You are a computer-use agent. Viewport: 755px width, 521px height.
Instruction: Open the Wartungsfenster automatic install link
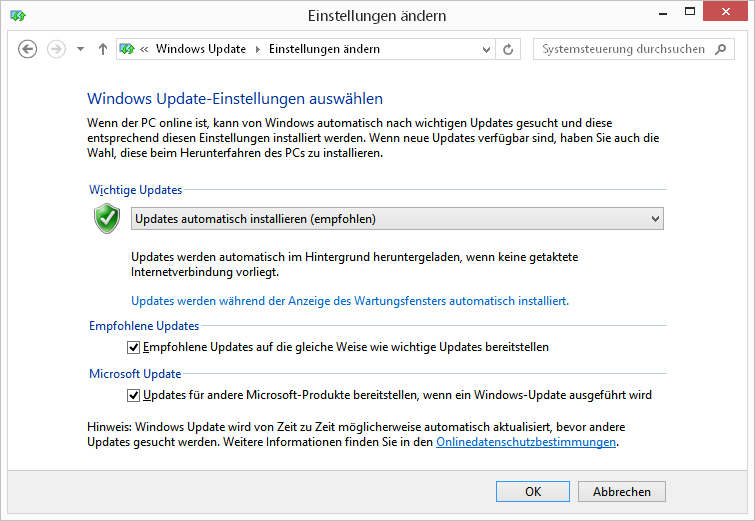click(350, 300)
